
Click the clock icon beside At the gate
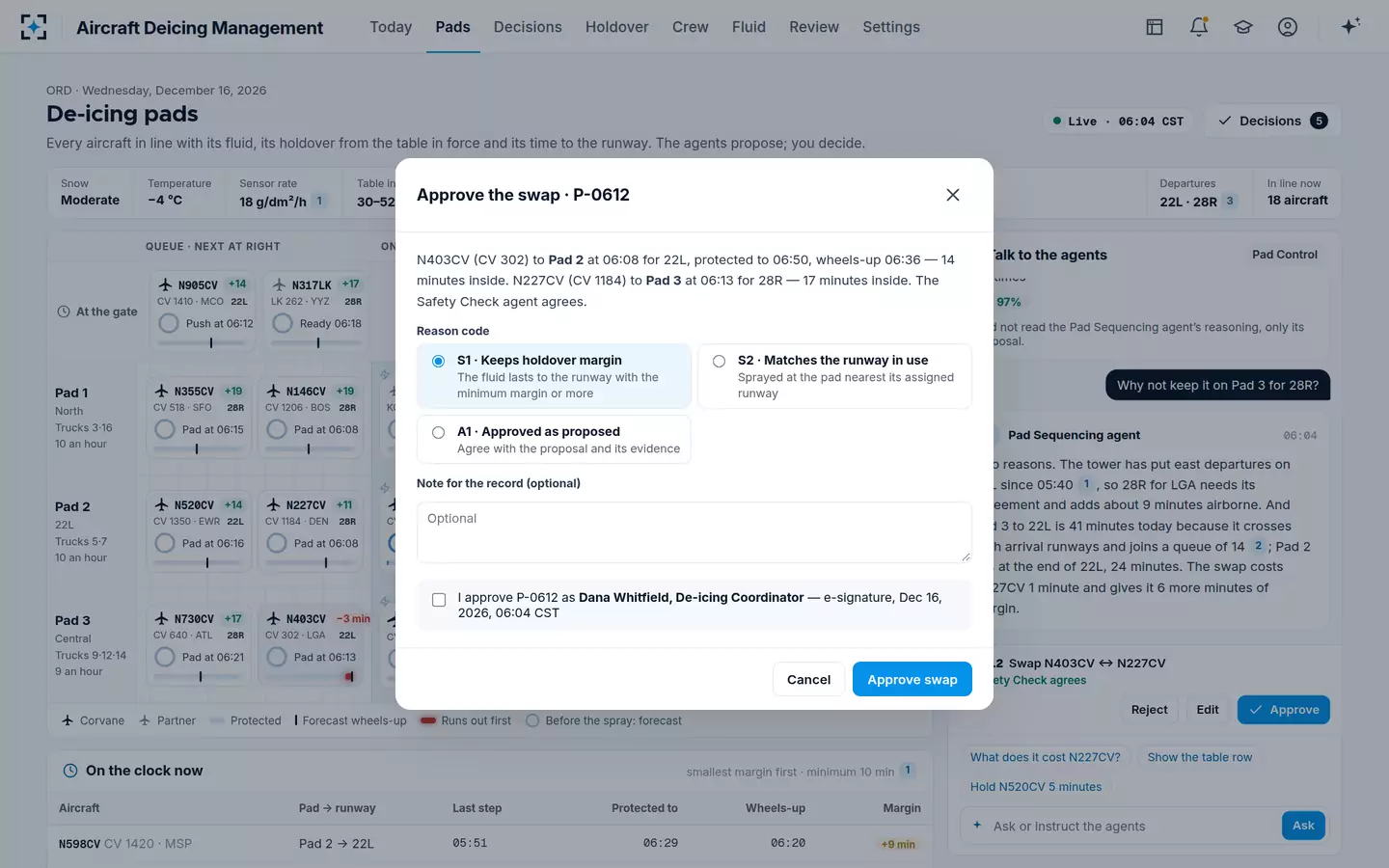point(64,312)
